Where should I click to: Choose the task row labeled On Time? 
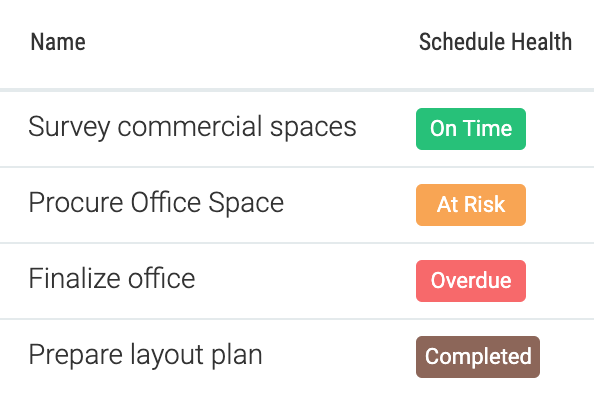(x=297, y=129)
